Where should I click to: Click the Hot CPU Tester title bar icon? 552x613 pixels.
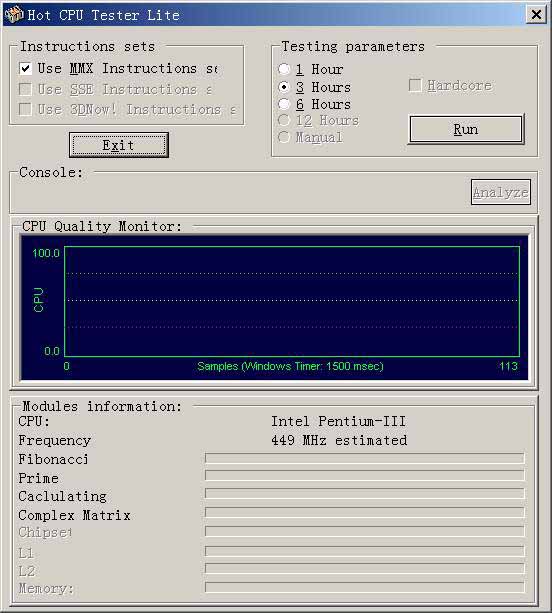tap(14, 14)
